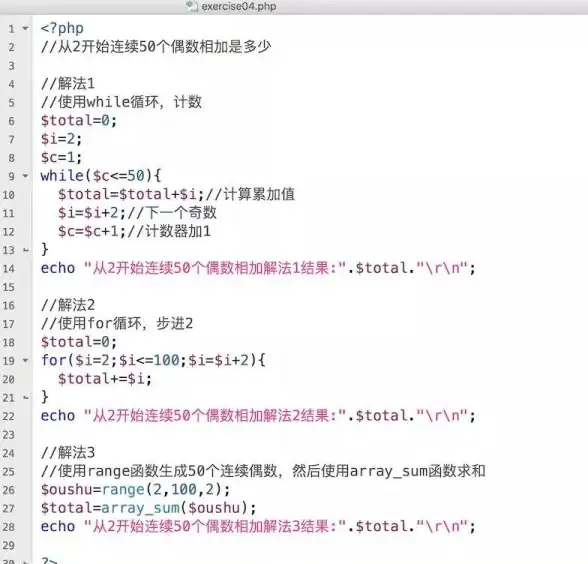This screenshot has height=564, width=588.
Task: Click the comment //解法2
Action: coord(68,305)
